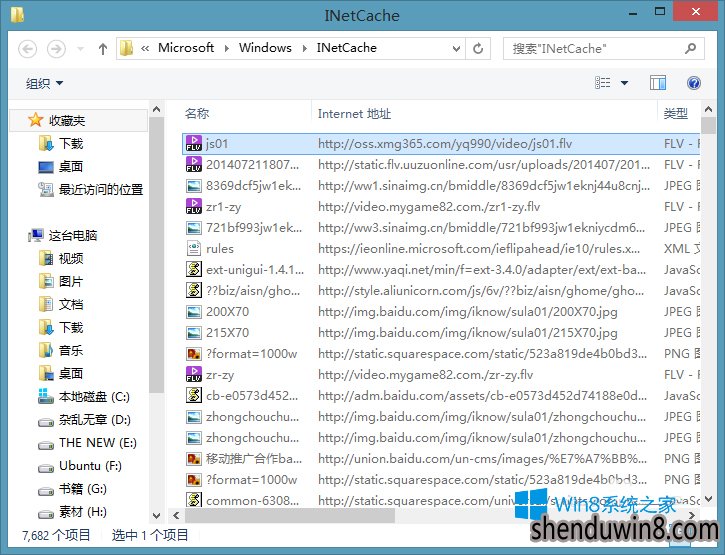This screenshot has width=725, height=555.
Task: Click the JPEG icon of 721bf993jw1ek file
Action: [194, 228]
